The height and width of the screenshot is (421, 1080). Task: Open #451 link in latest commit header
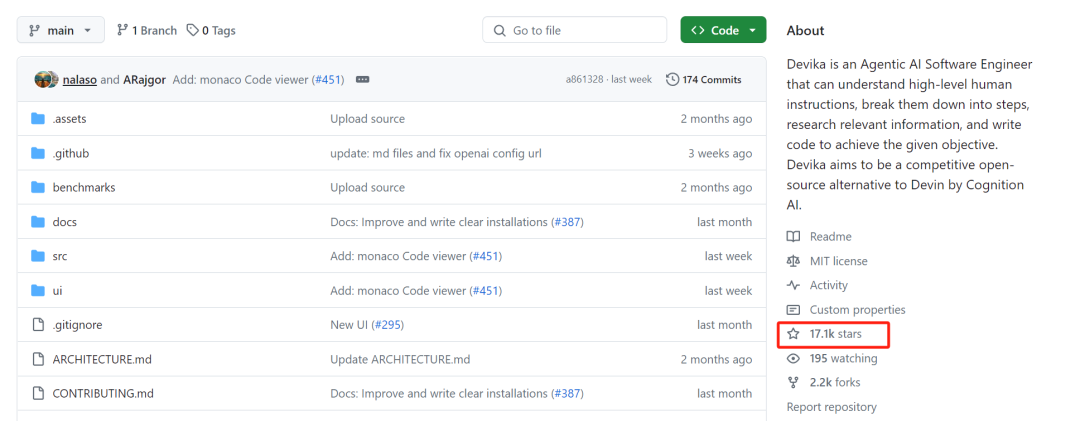[329, 79]
